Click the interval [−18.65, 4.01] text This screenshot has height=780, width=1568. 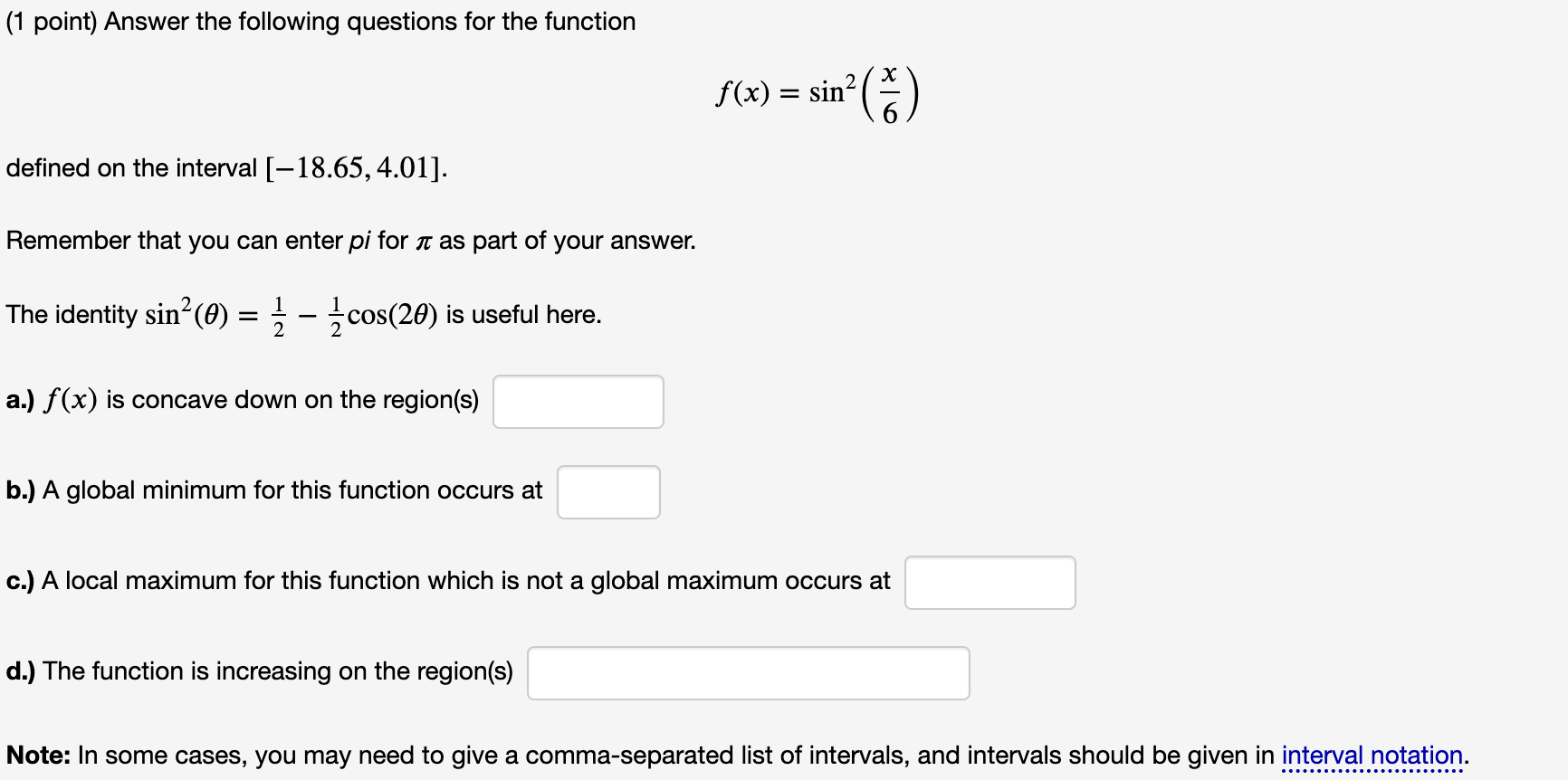(x=356, y=168)
